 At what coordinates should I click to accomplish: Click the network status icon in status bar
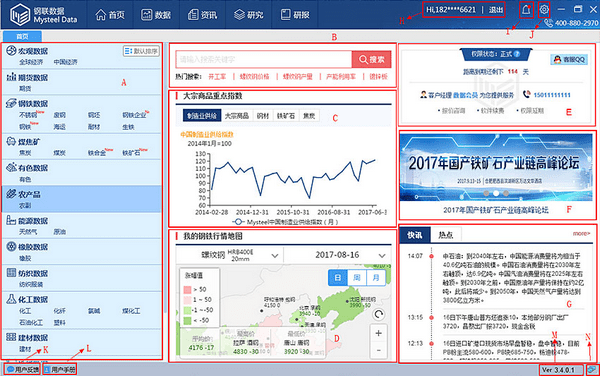point(592,369)
